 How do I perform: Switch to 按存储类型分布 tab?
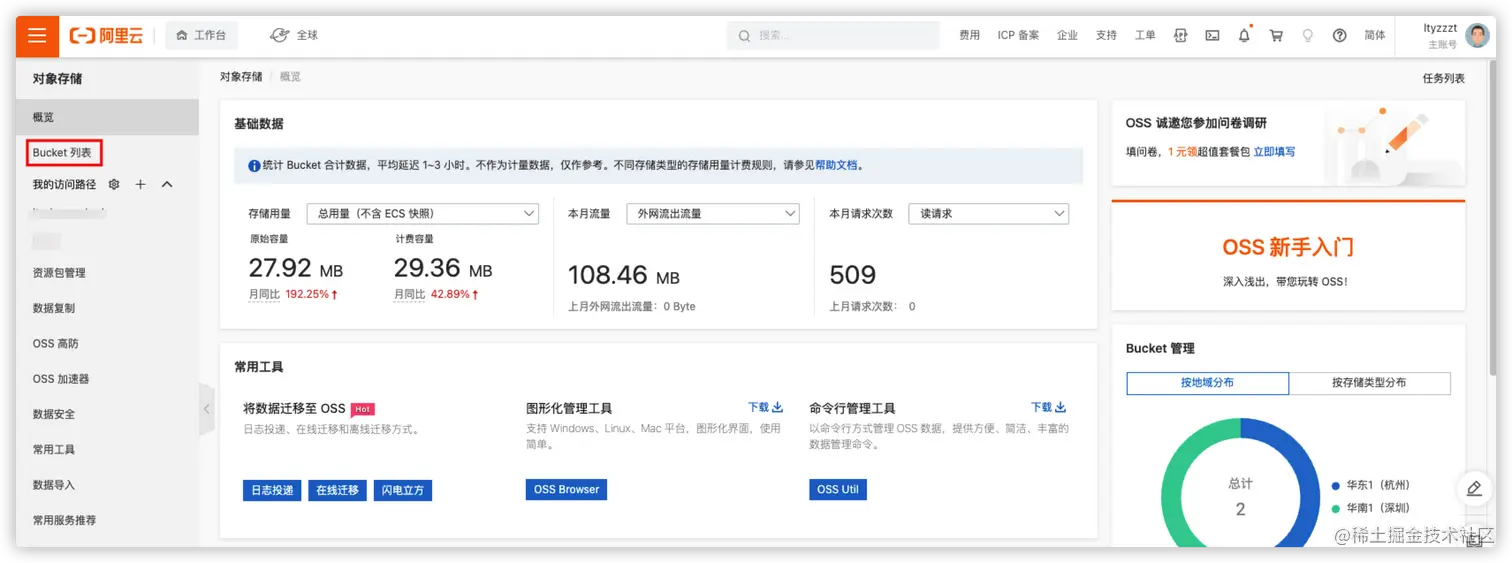coord(1369,383)
